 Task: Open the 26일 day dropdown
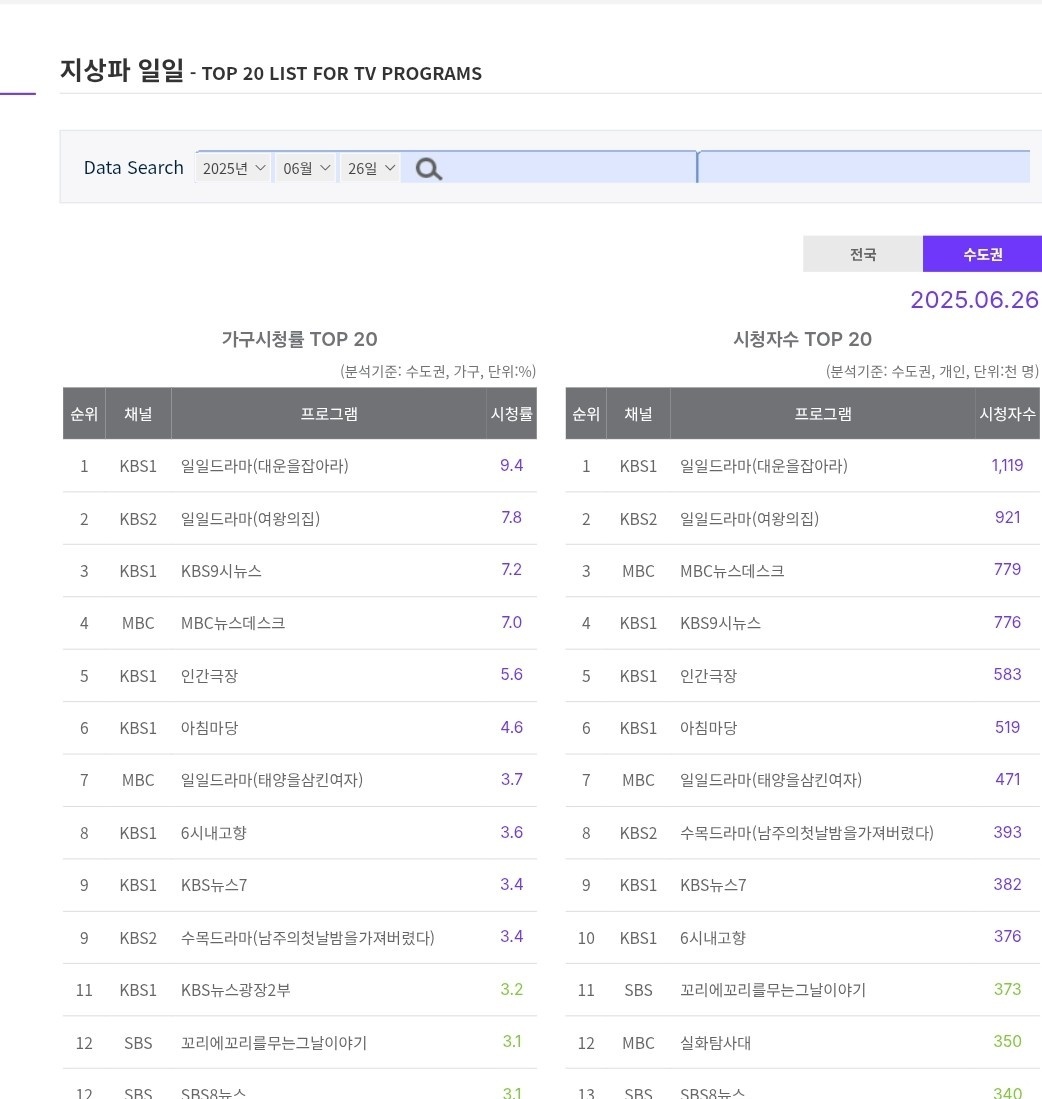point(371,168)
